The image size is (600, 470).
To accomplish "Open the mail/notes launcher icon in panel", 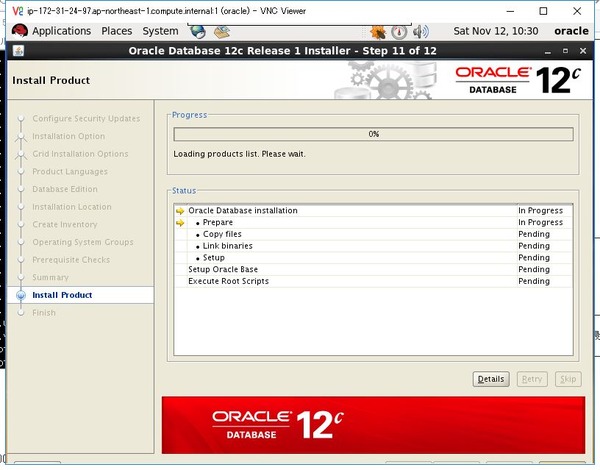I will tap(222, 31).
